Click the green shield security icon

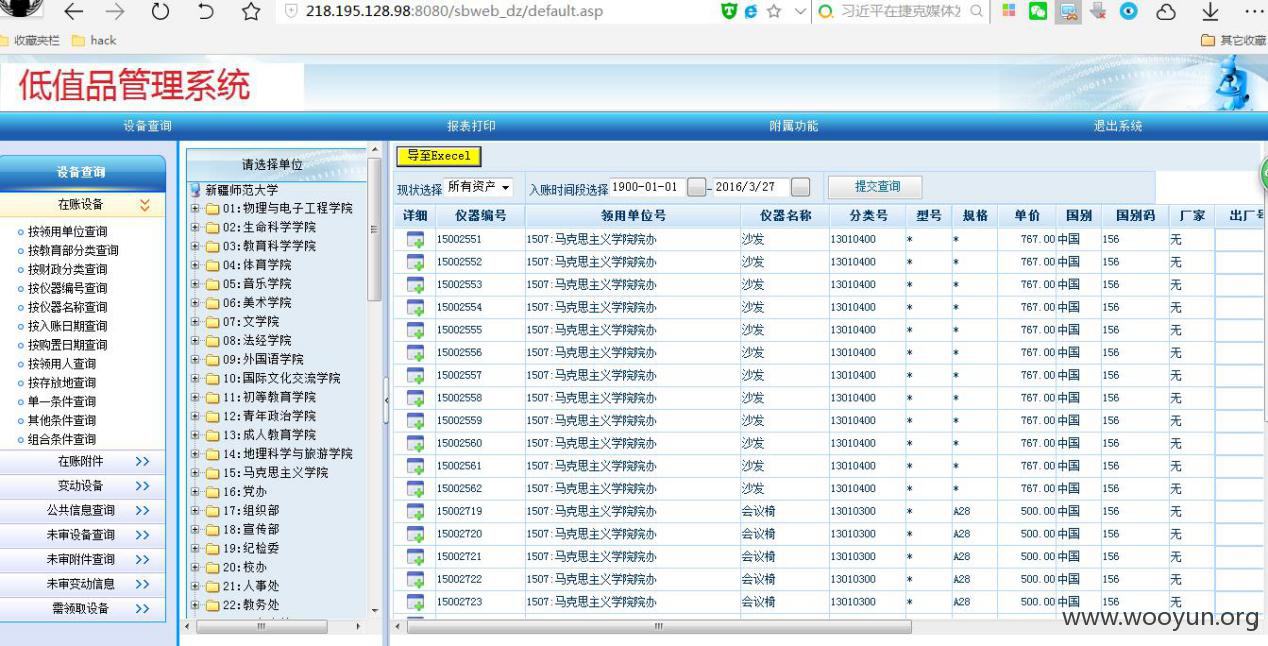tap(729, 11)
